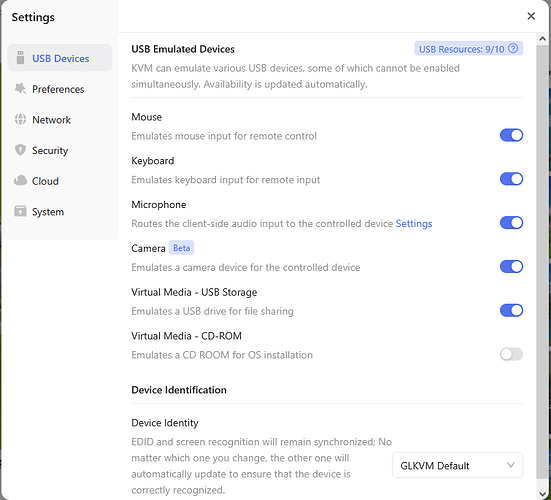Switch off Virtual Media USB Storage

pos(511,311)
